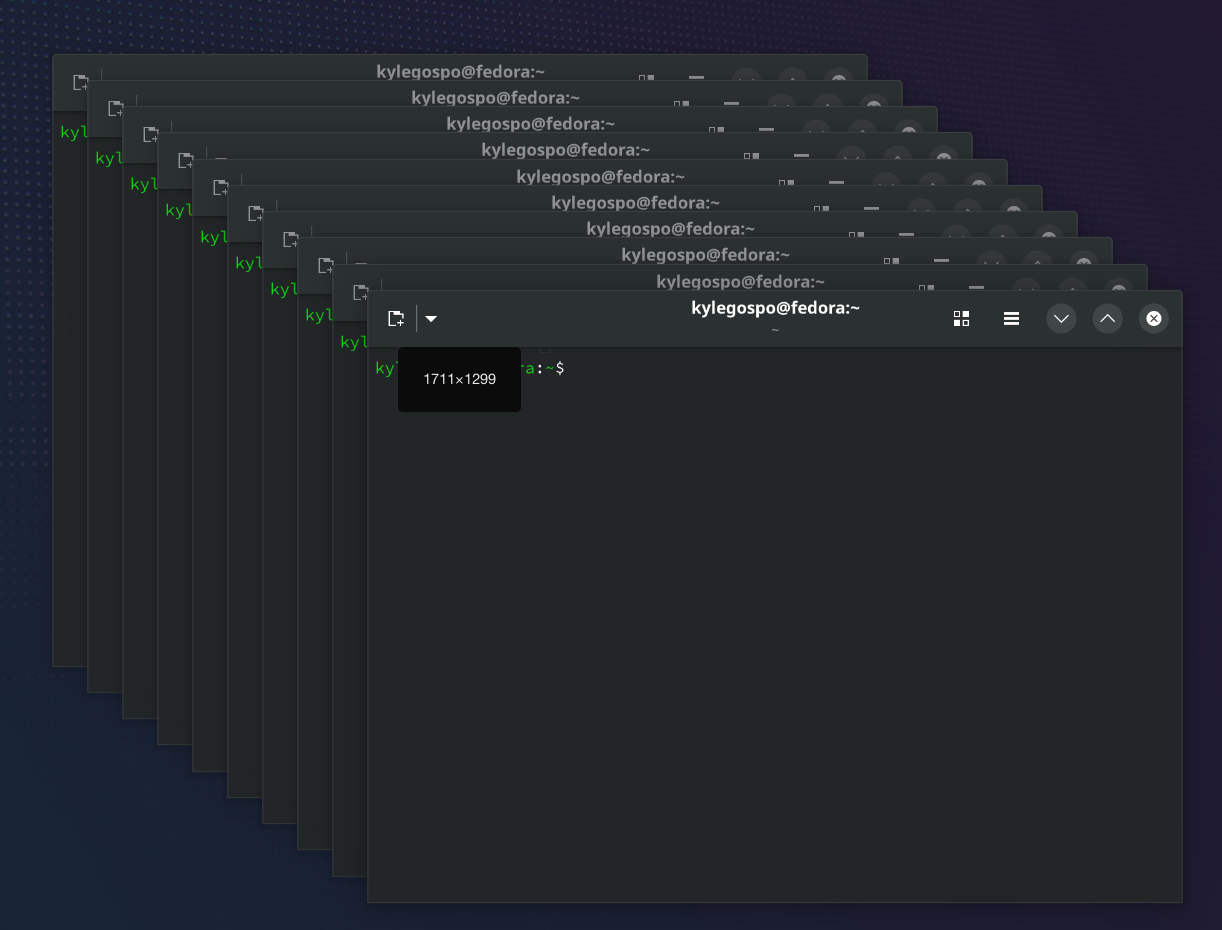Show the tab overview in front terminal

(x=961, y=319)
